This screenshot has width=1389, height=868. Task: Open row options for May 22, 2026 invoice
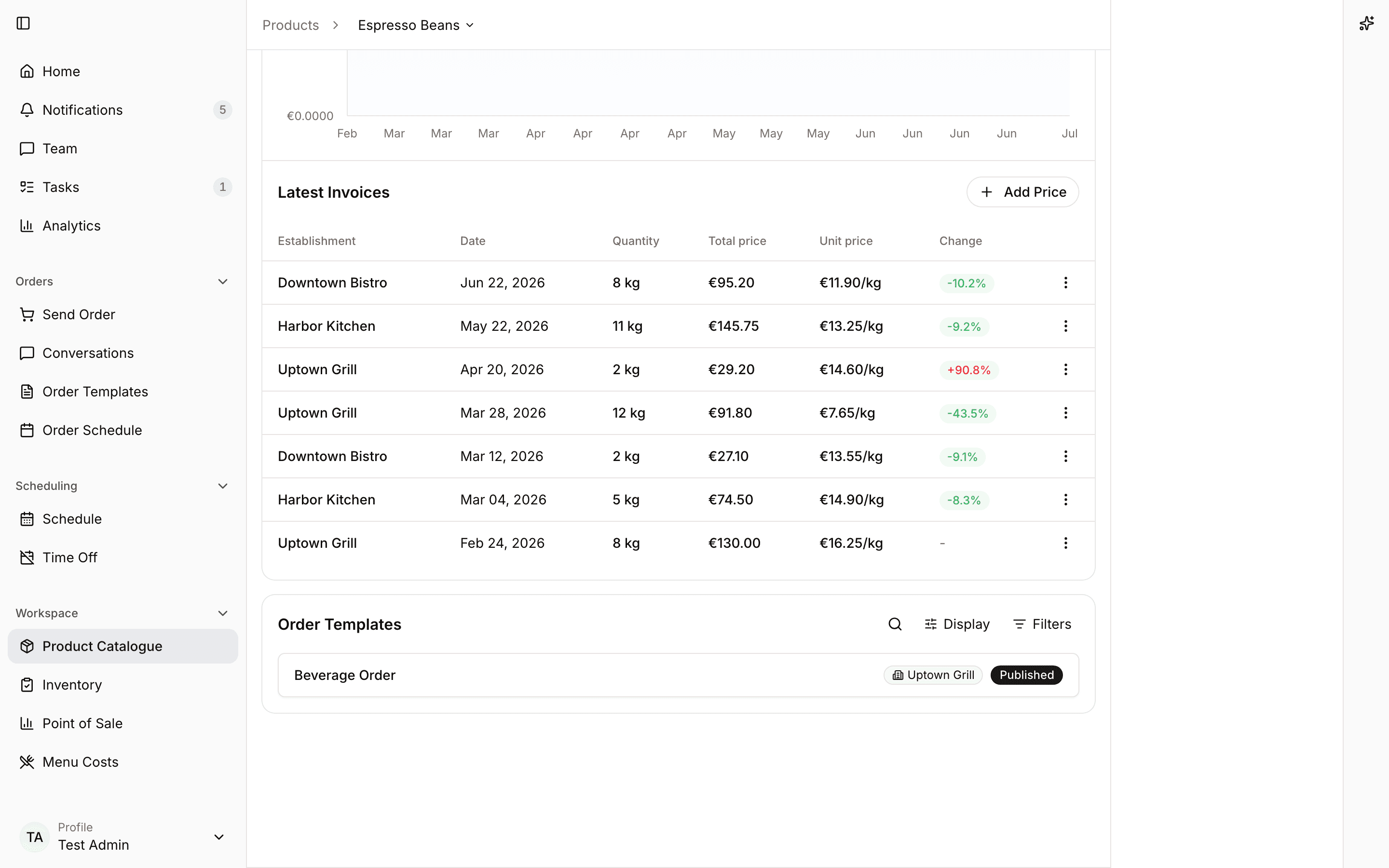coord(1065,326)
